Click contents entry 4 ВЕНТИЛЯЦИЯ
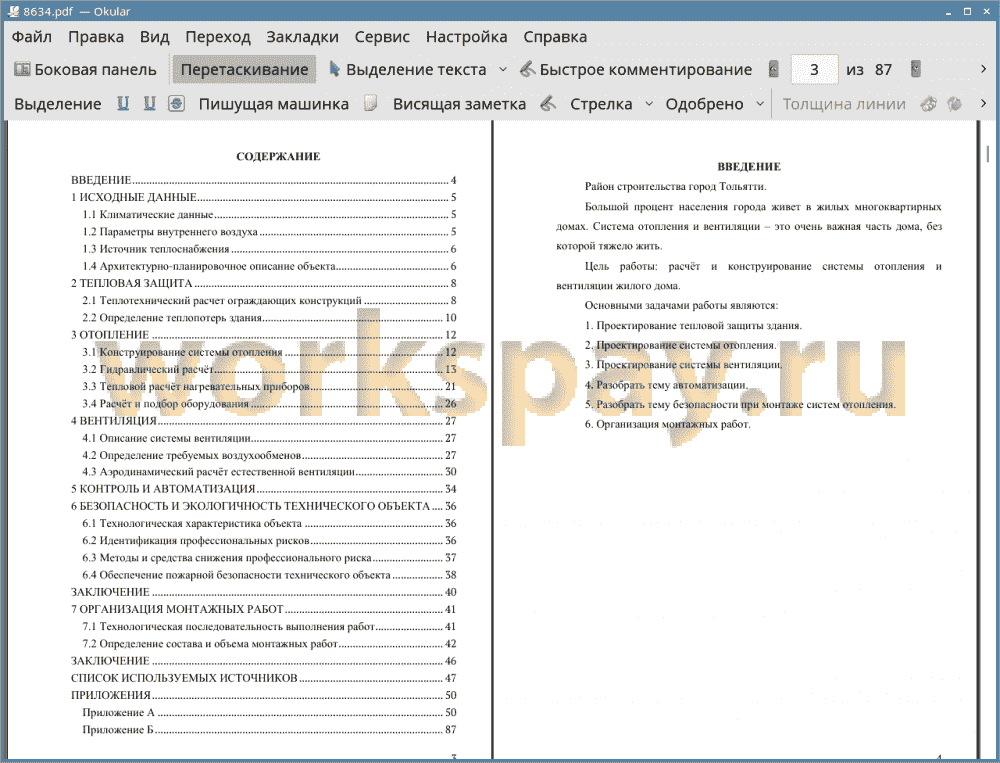The width and height of the screenshot is (1000, 763). [263, 421]
